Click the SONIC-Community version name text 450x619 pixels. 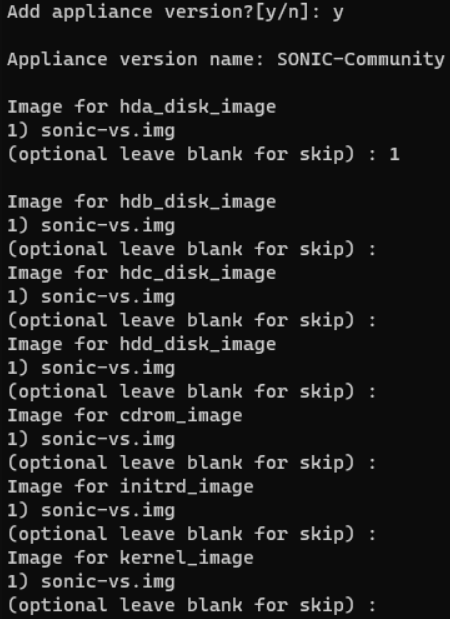pos(361,60)
